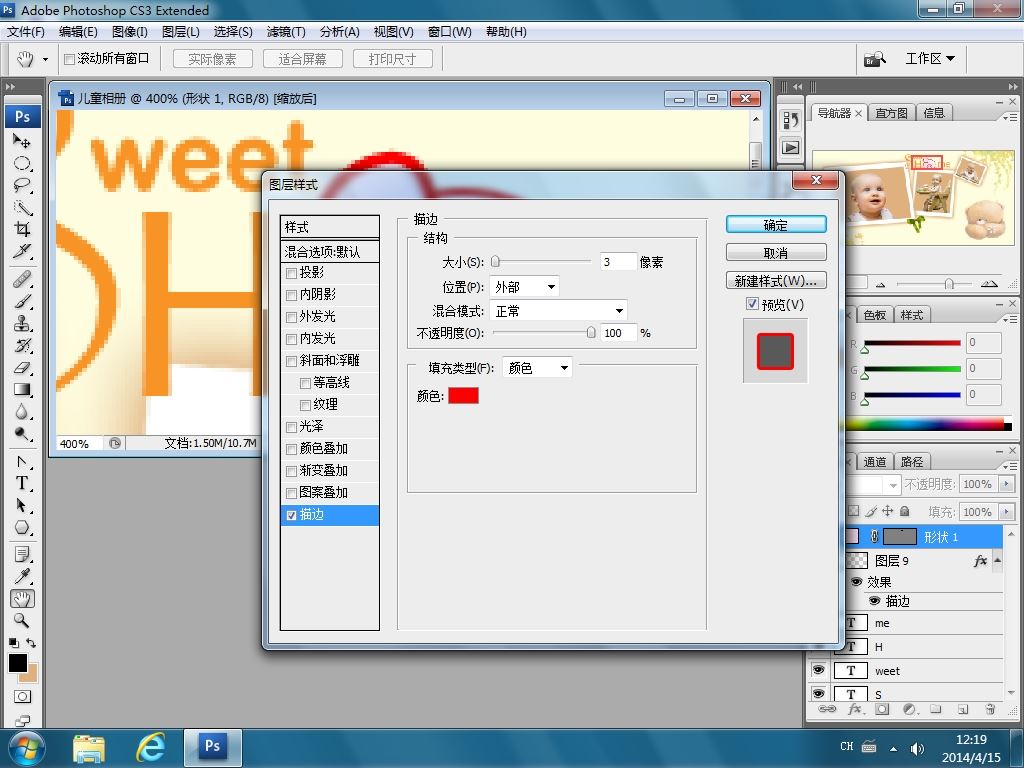This screenshot has height=768, width=1024.
Task: Select the Lasso tool
Action: tap(22, 185)
